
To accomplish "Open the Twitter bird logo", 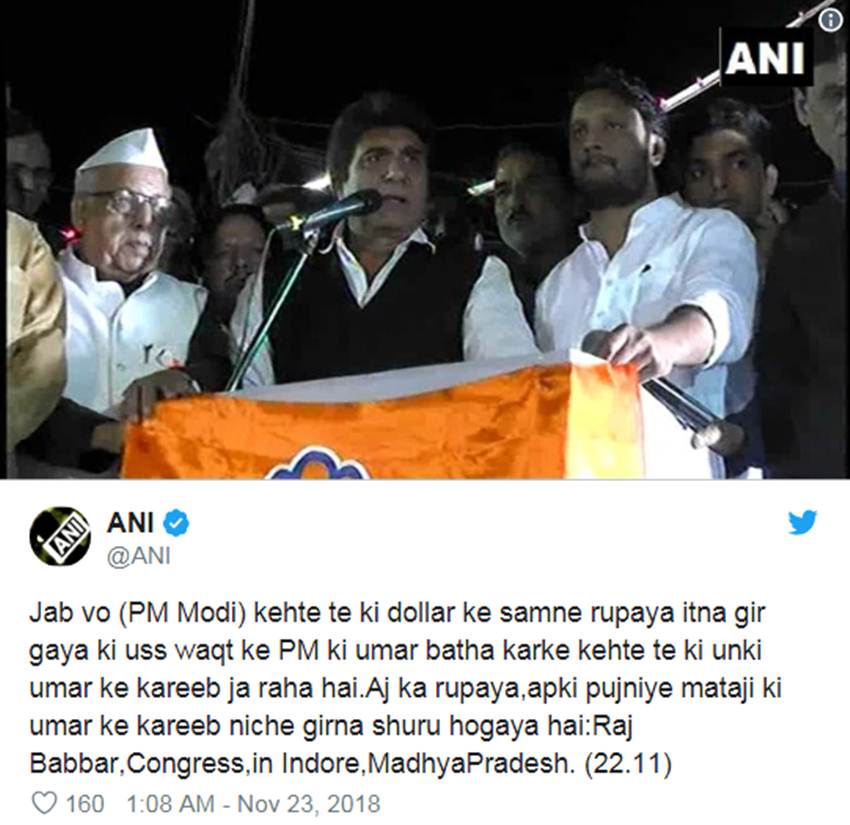I will click(x=802, y=522).
